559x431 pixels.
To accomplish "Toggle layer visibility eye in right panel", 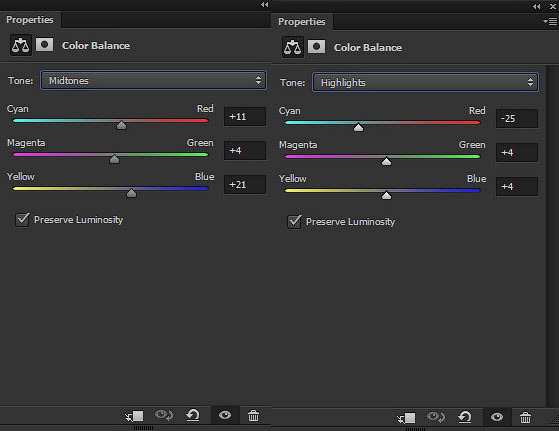I will click(497, 417).
